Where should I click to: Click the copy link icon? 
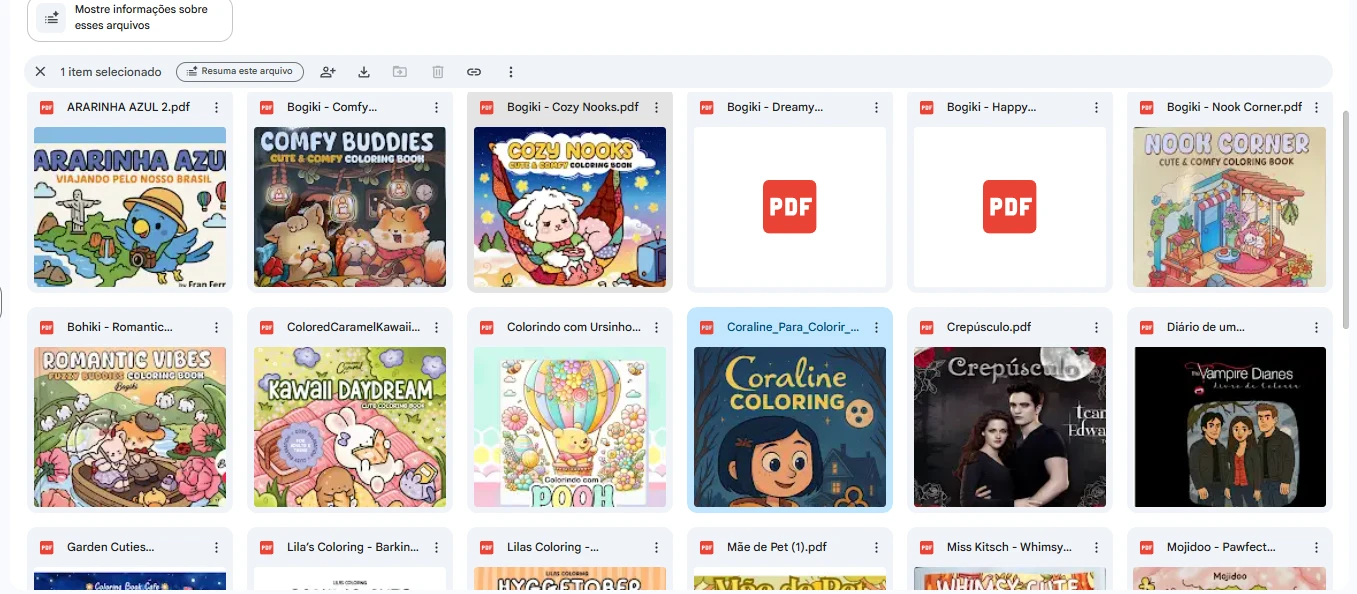coord(474,72)
